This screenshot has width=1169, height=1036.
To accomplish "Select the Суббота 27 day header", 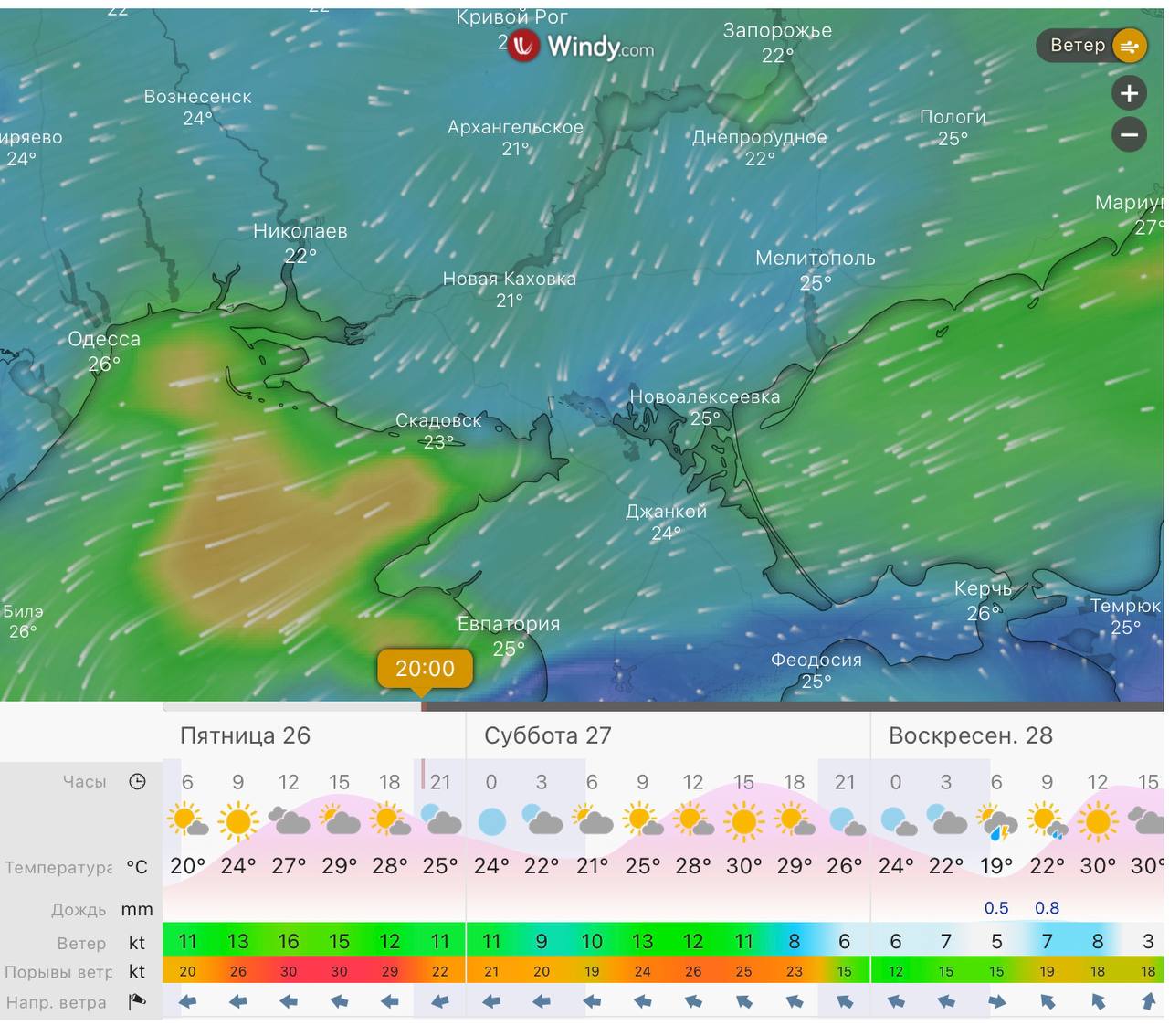I will click(547, 735).
